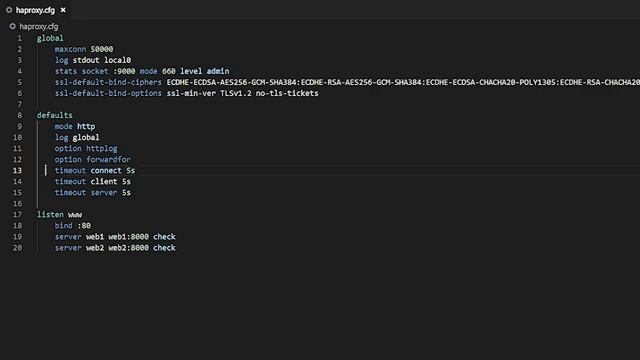Viewport: 640px width, 360px height.
Task: Click 'mode http' on line 9
Action: (x=75, y=127)
